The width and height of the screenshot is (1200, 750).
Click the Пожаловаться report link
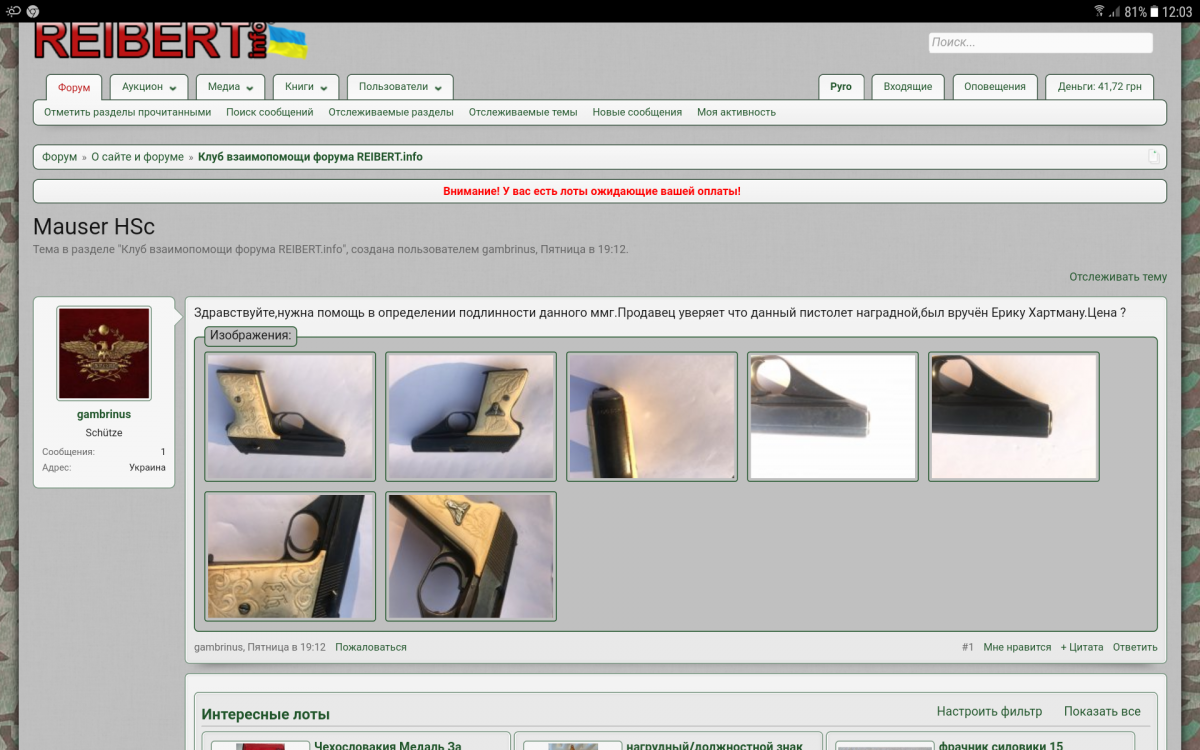(371, 647)
